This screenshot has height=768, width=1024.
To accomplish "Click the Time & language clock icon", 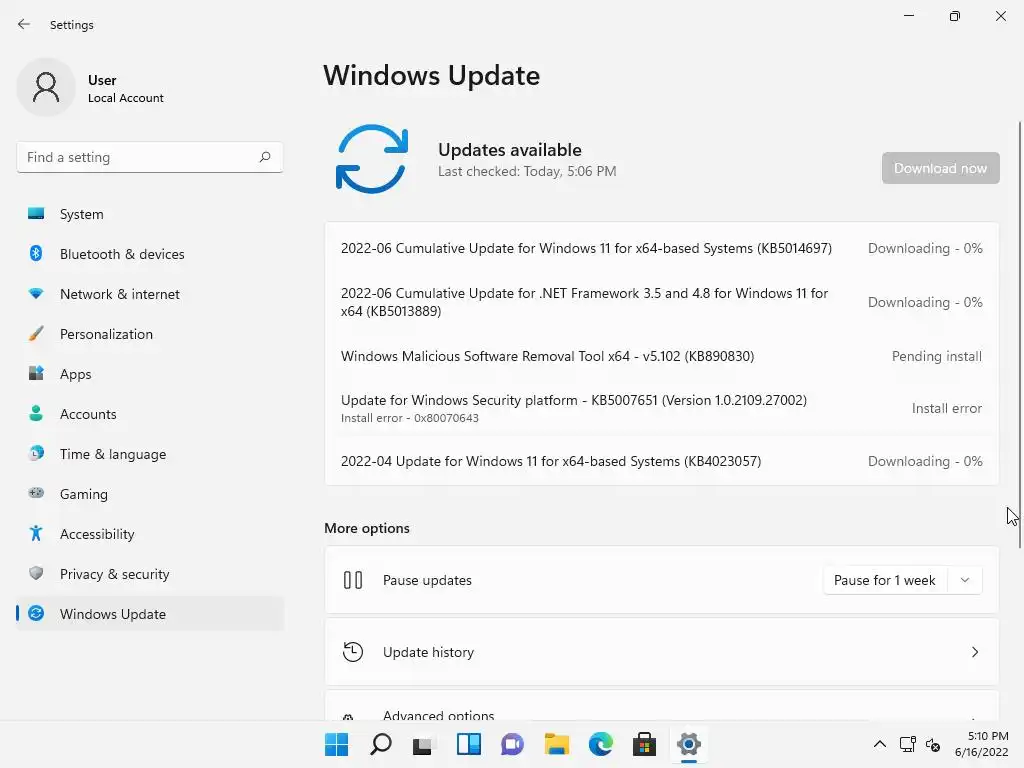I will tap(36, 453).
